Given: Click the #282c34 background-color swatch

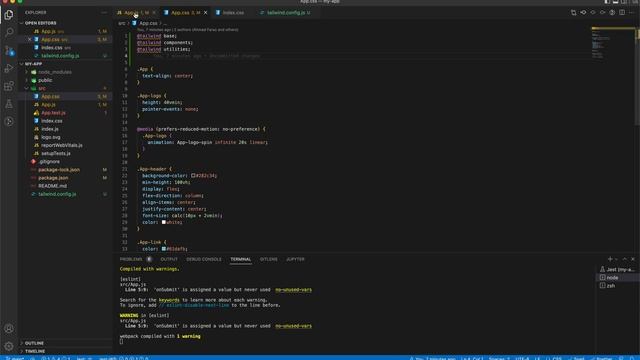Looking at the screenshot, I should 193,176.
